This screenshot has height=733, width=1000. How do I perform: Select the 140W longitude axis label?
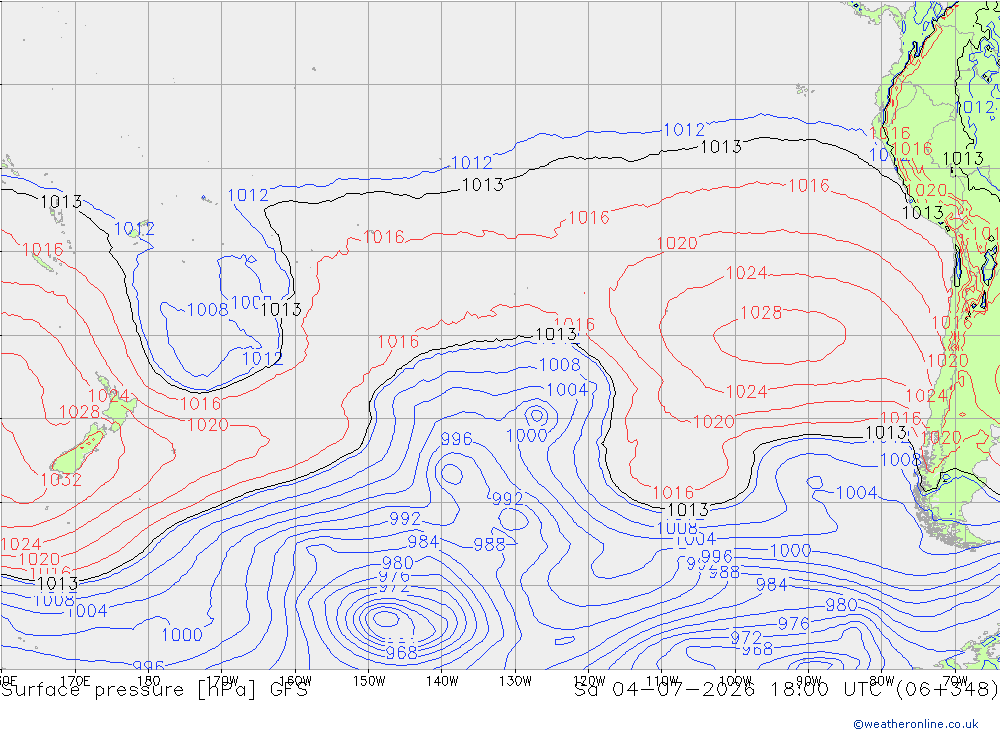(442, 681)
